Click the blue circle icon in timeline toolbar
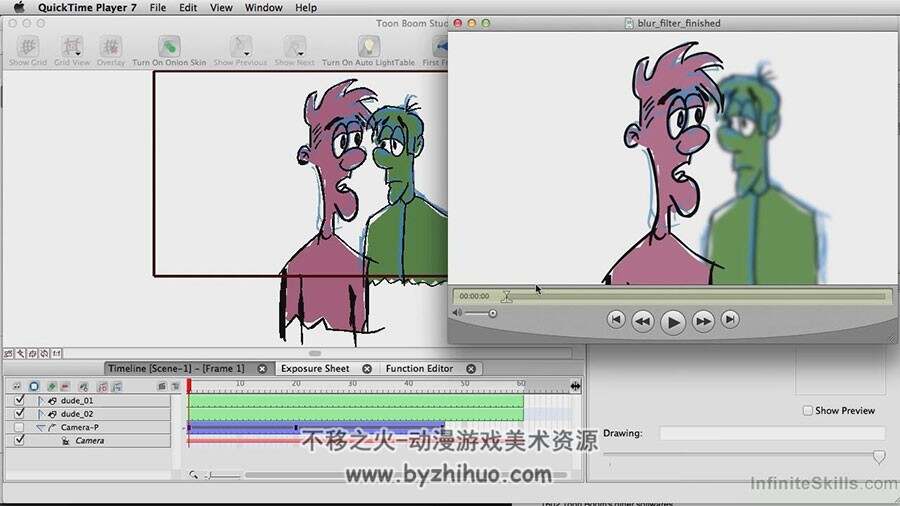900x506 pixels. [34, 386]
